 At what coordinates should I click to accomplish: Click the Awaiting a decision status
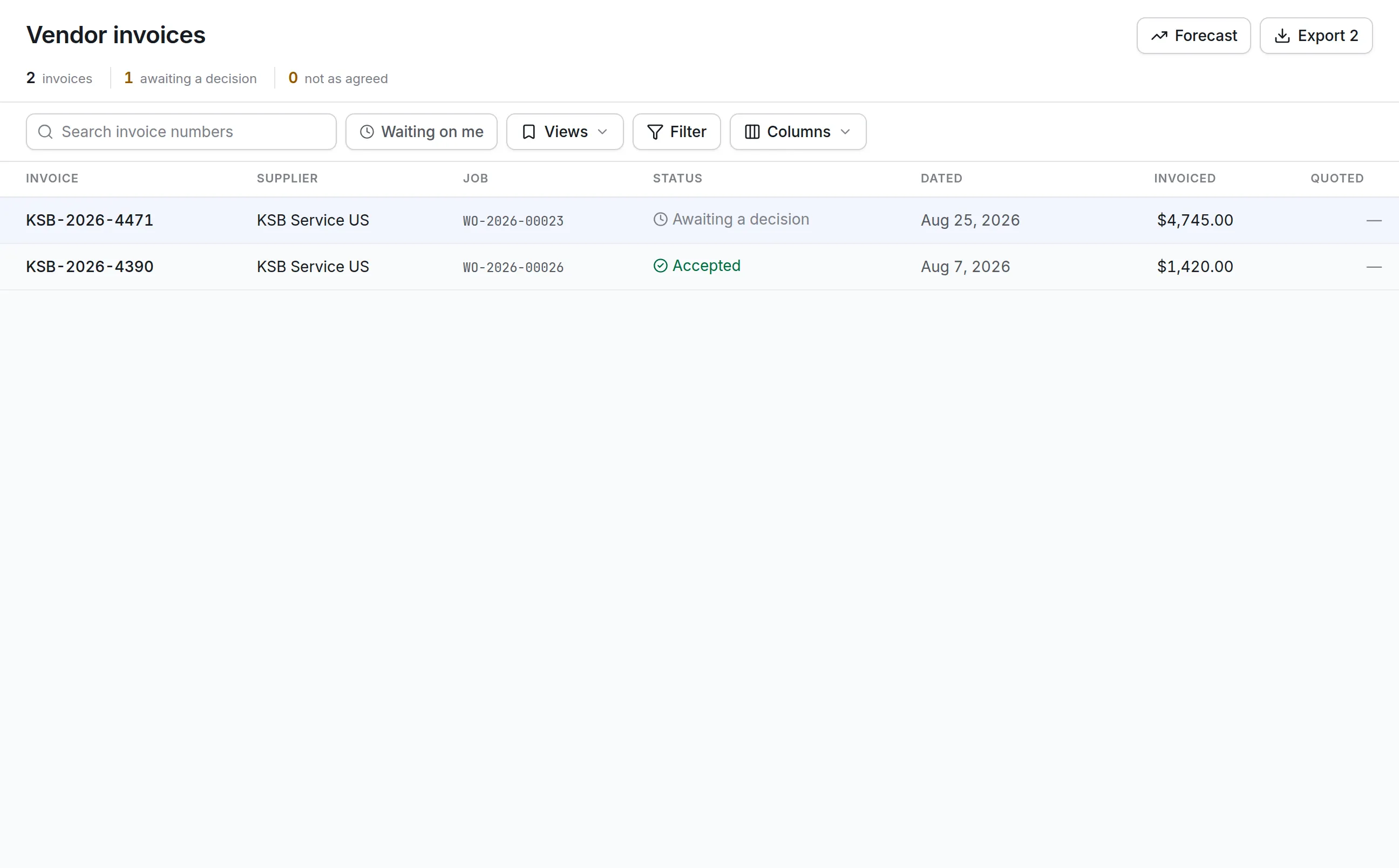point(731,219)
